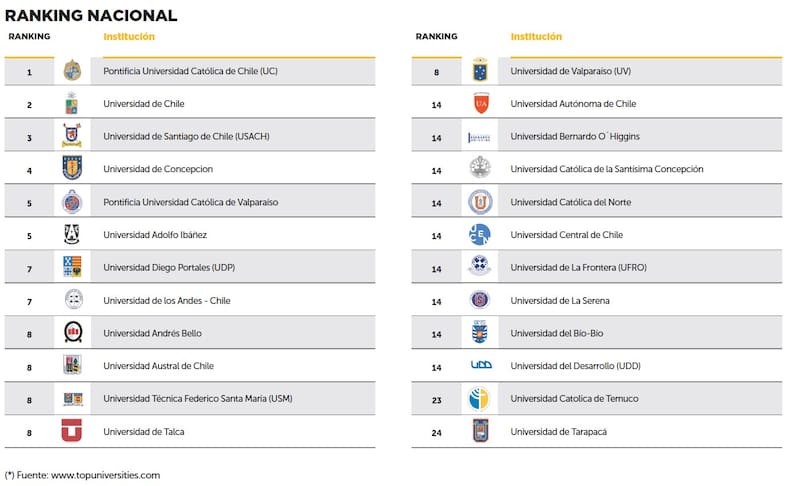Click the left Institución column header

click(129, 37)
